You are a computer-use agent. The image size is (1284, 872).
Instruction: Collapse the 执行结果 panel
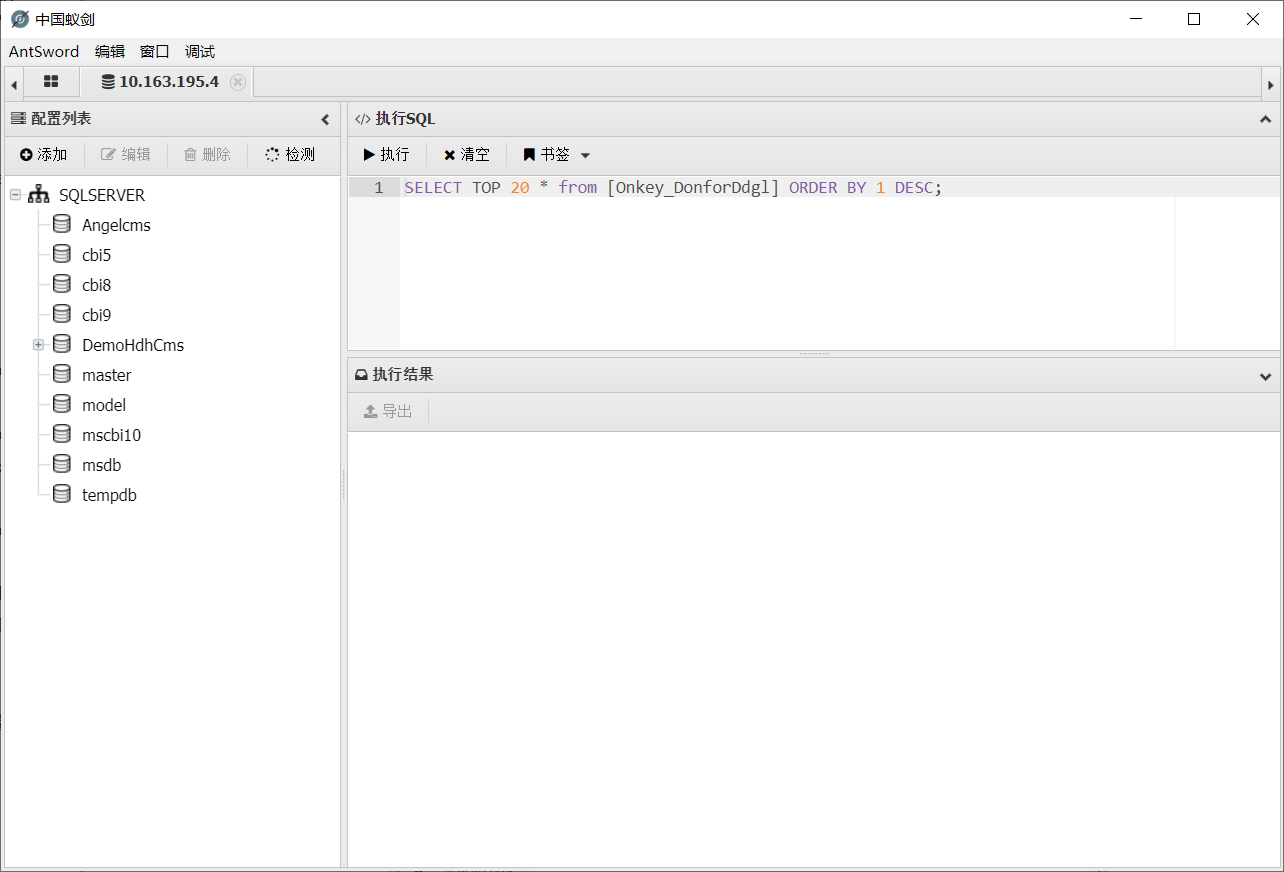(x=1265, y=376)
